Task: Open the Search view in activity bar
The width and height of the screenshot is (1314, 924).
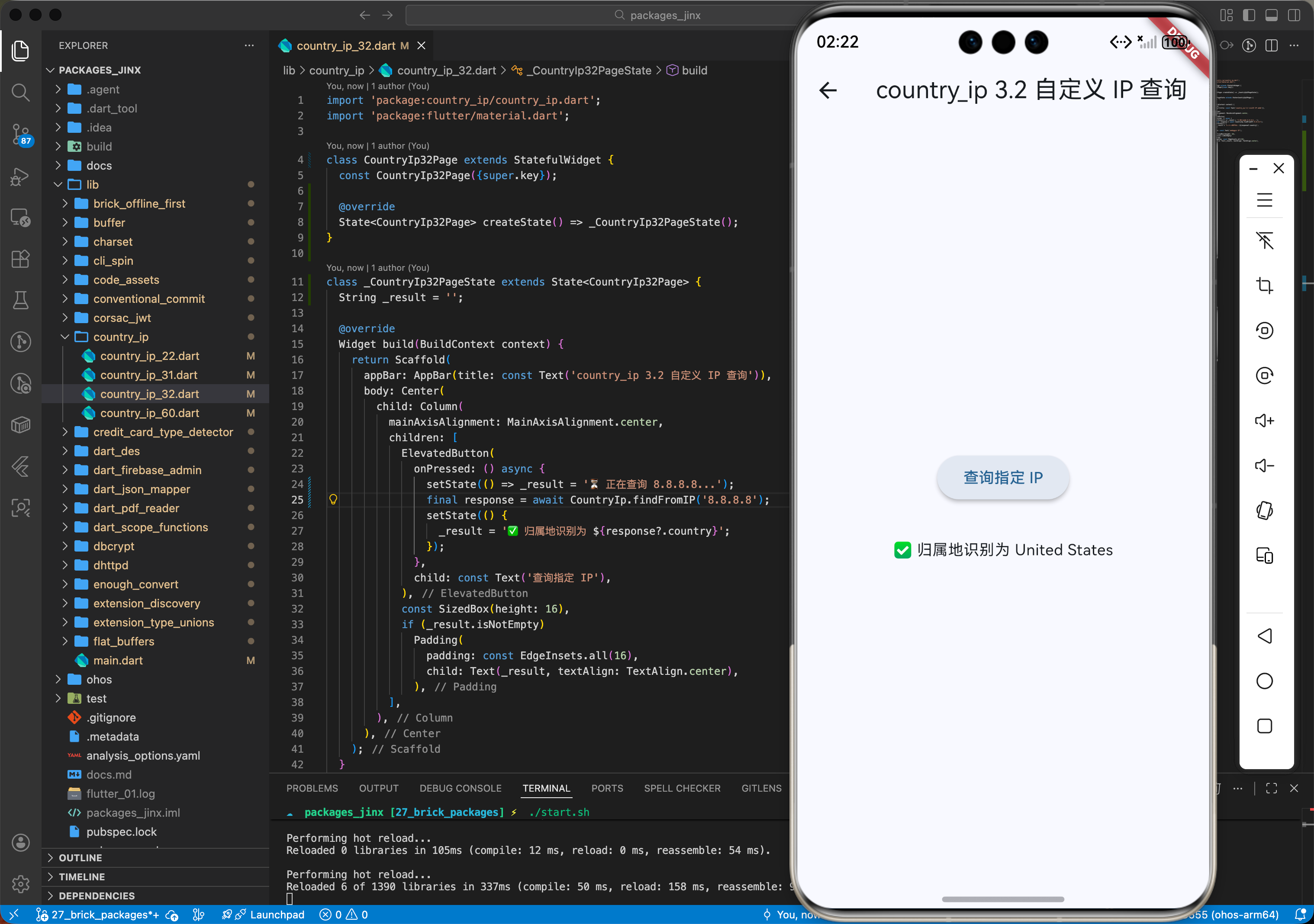Action: click(x=21, y=92)
